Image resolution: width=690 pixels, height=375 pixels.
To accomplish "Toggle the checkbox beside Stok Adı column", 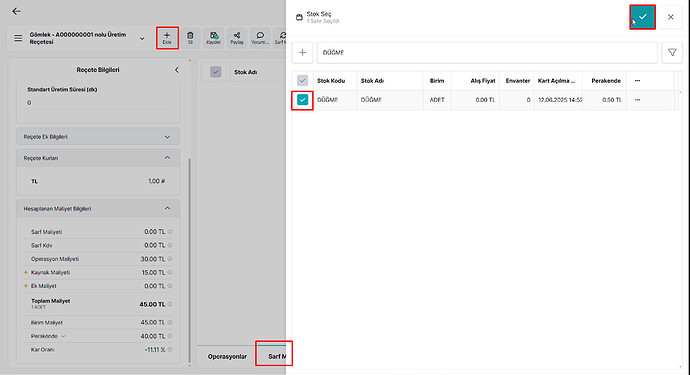I will point(216,72).
